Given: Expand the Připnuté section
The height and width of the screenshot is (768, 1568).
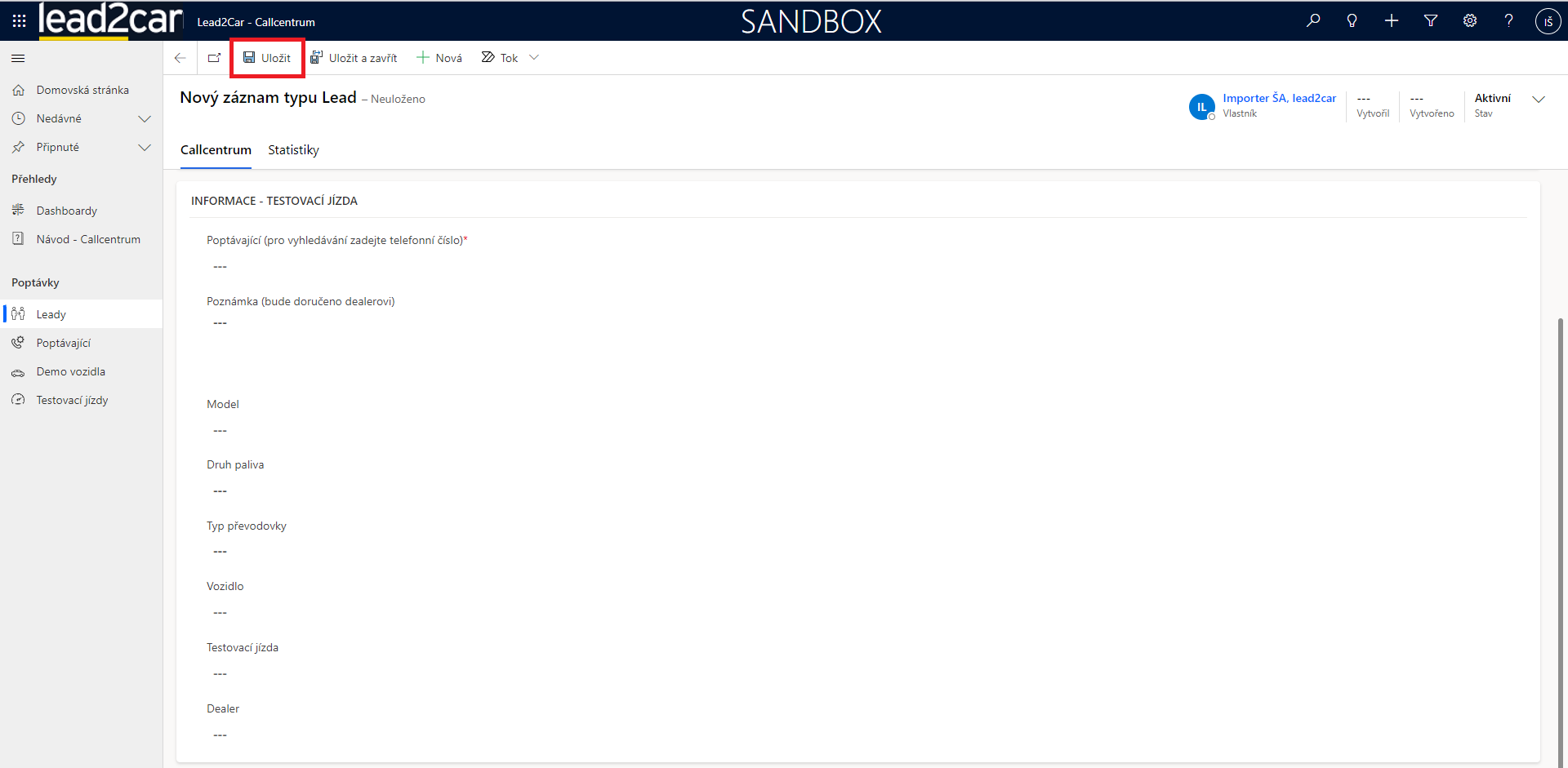Looking at the screenshot, I should point(145,148).
